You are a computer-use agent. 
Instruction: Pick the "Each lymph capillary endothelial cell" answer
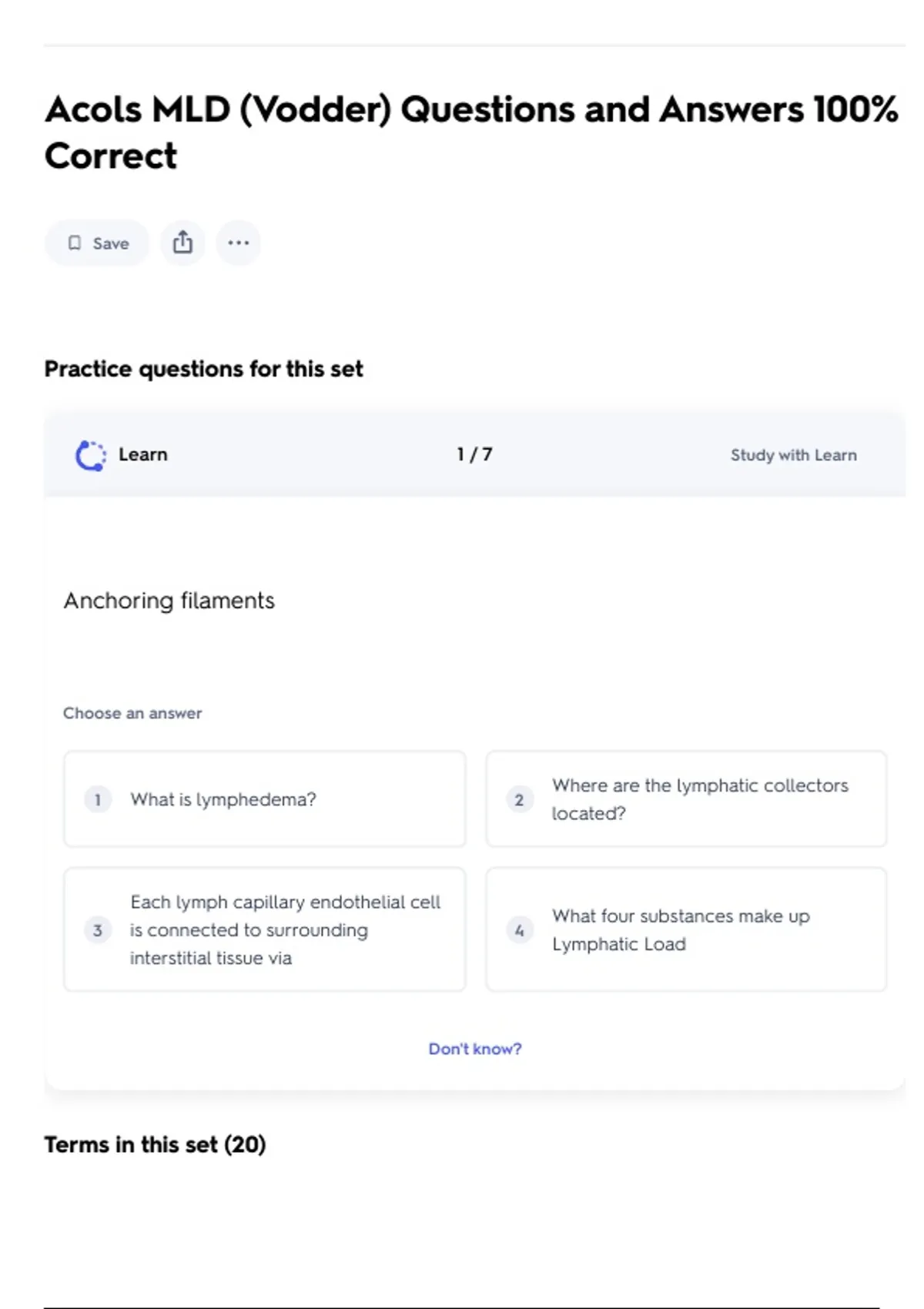coord(285,930)
